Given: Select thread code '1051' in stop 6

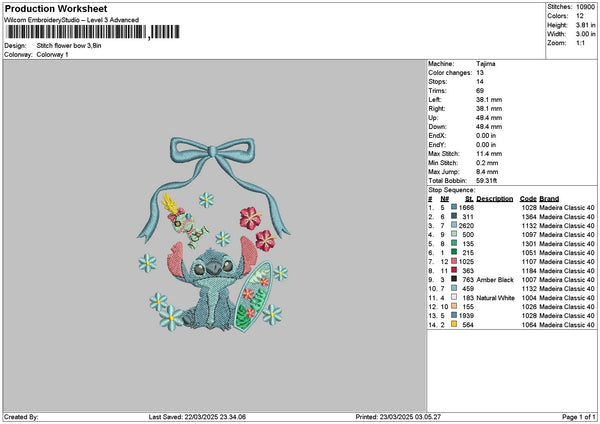Looking at the screenshot, I should click(x=529, y=253).
